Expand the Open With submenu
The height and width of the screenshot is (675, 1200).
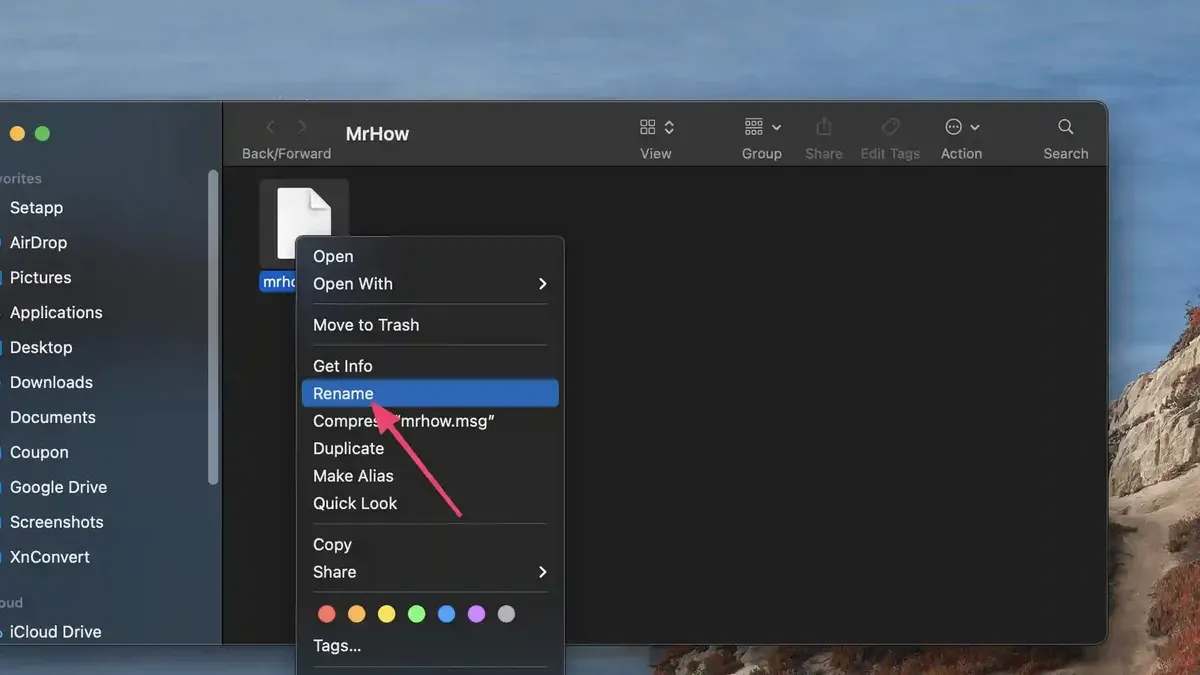(430, 284)
